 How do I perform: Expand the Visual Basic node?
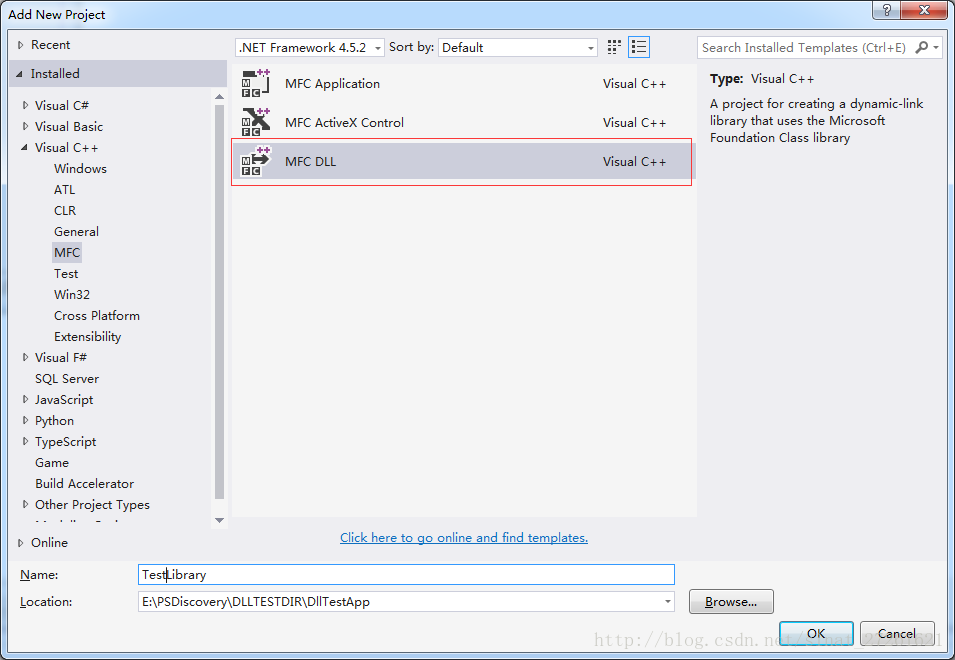(25, 127)
